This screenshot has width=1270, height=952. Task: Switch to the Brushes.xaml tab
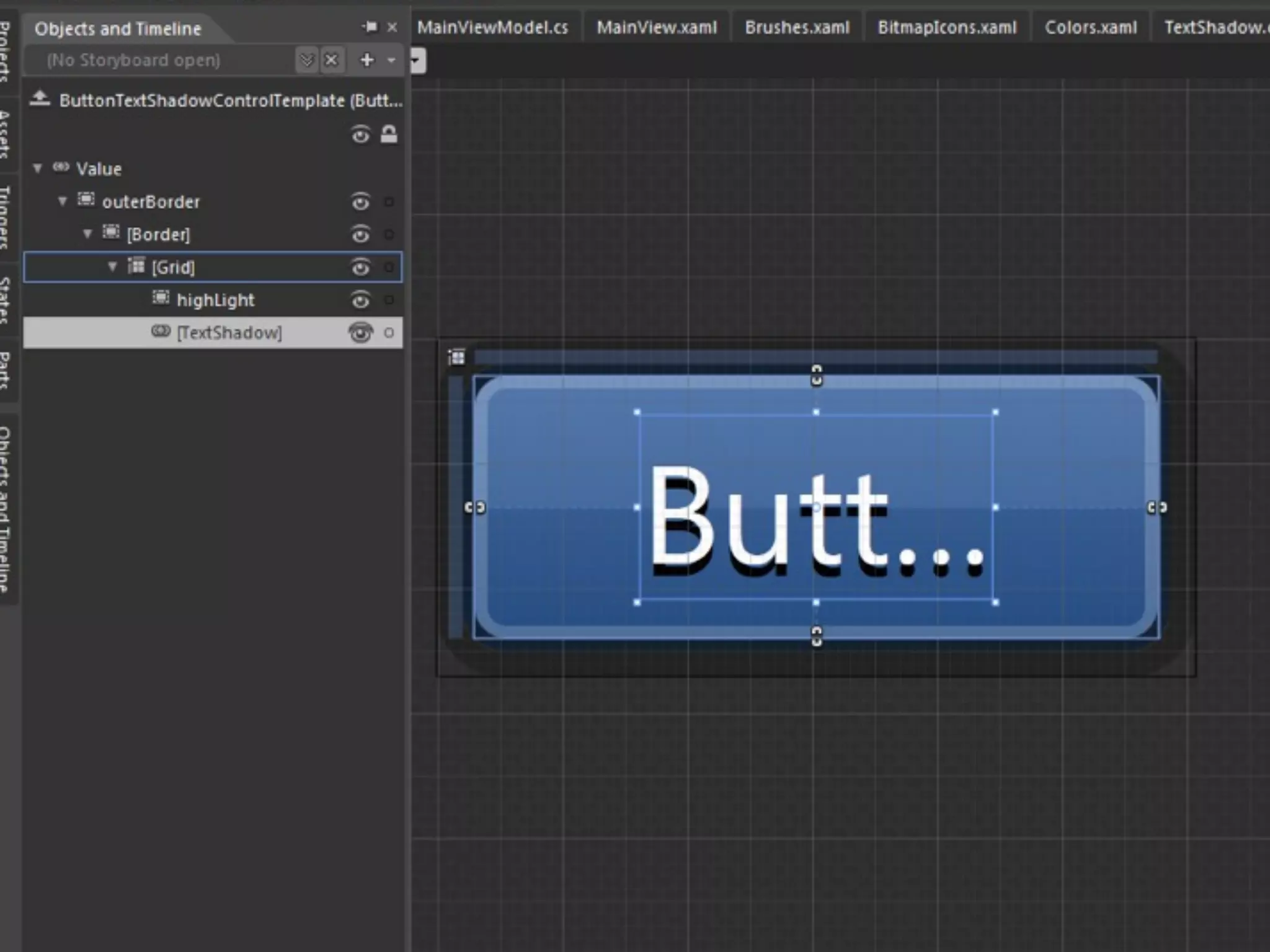(x=797, y=28)
